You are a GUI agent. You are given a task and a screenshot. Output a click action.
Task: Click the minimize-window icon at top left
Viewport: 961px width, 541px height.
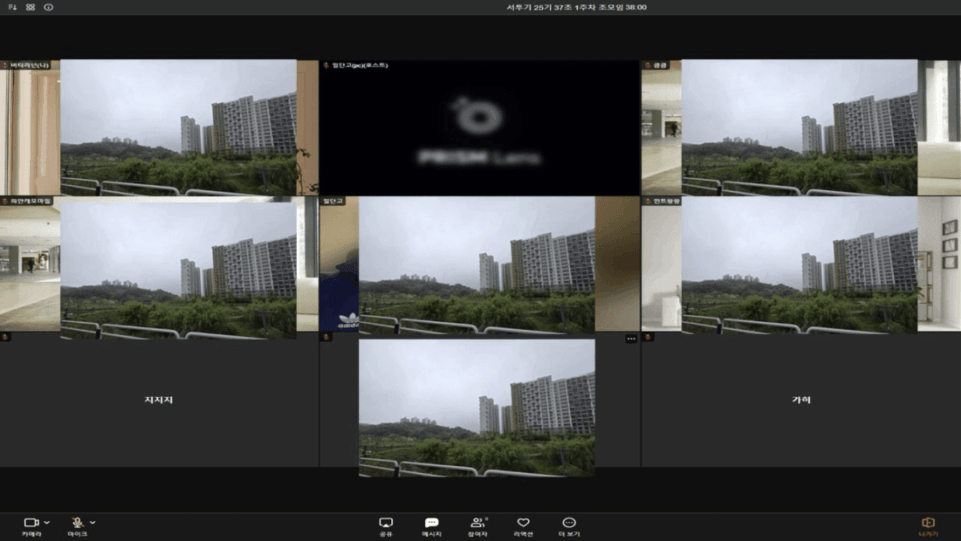(x=12, y=7)
